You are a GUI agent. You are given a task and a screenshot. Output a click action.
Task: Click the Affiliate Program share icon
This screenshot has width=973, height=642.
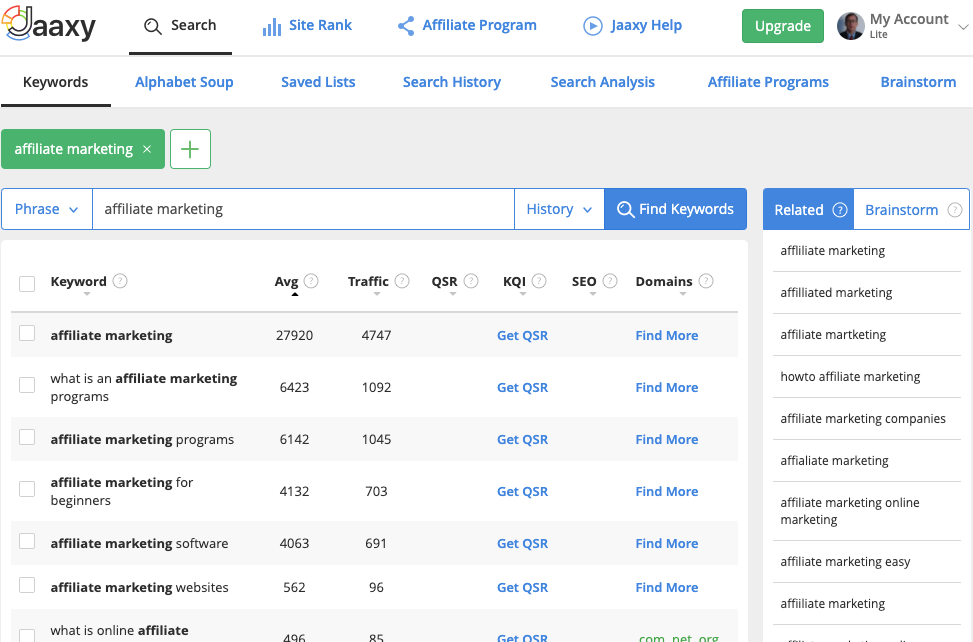click(406, 25)
